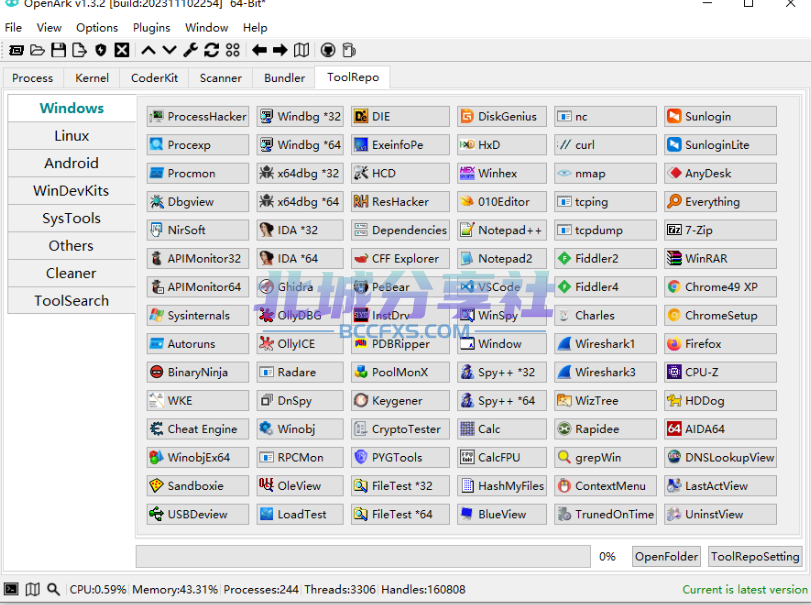Click the x64dbg *64 button

300,202
